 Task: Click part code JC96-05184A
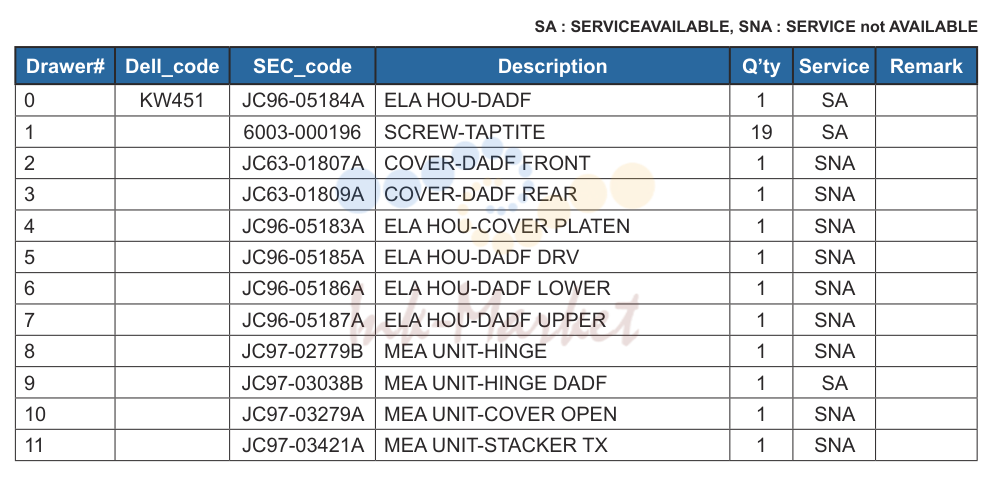303,101
